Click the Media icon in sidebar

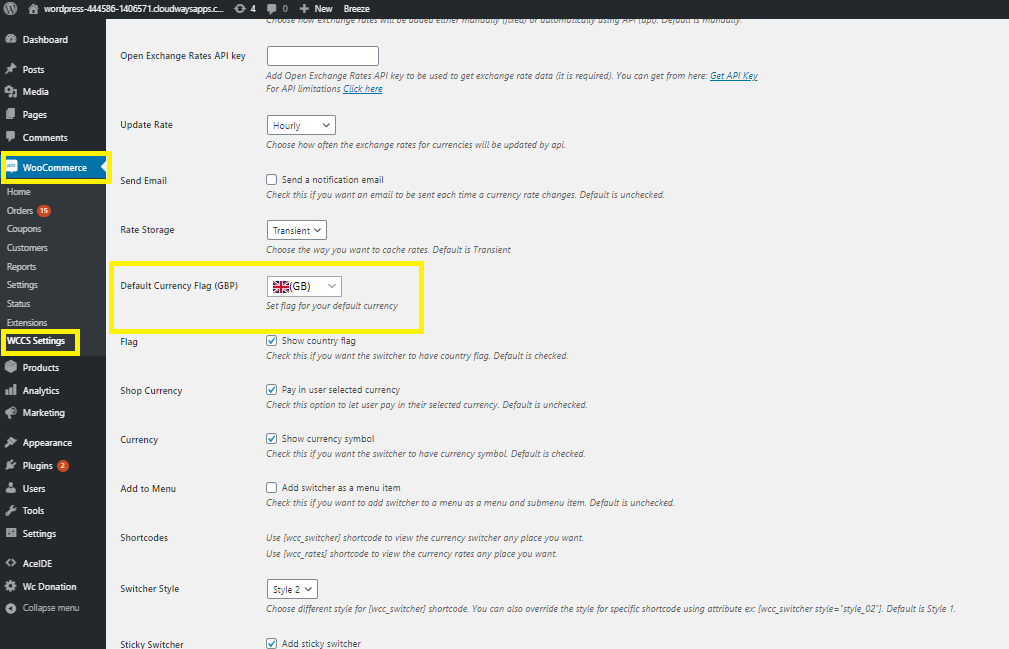click(11, 91)
